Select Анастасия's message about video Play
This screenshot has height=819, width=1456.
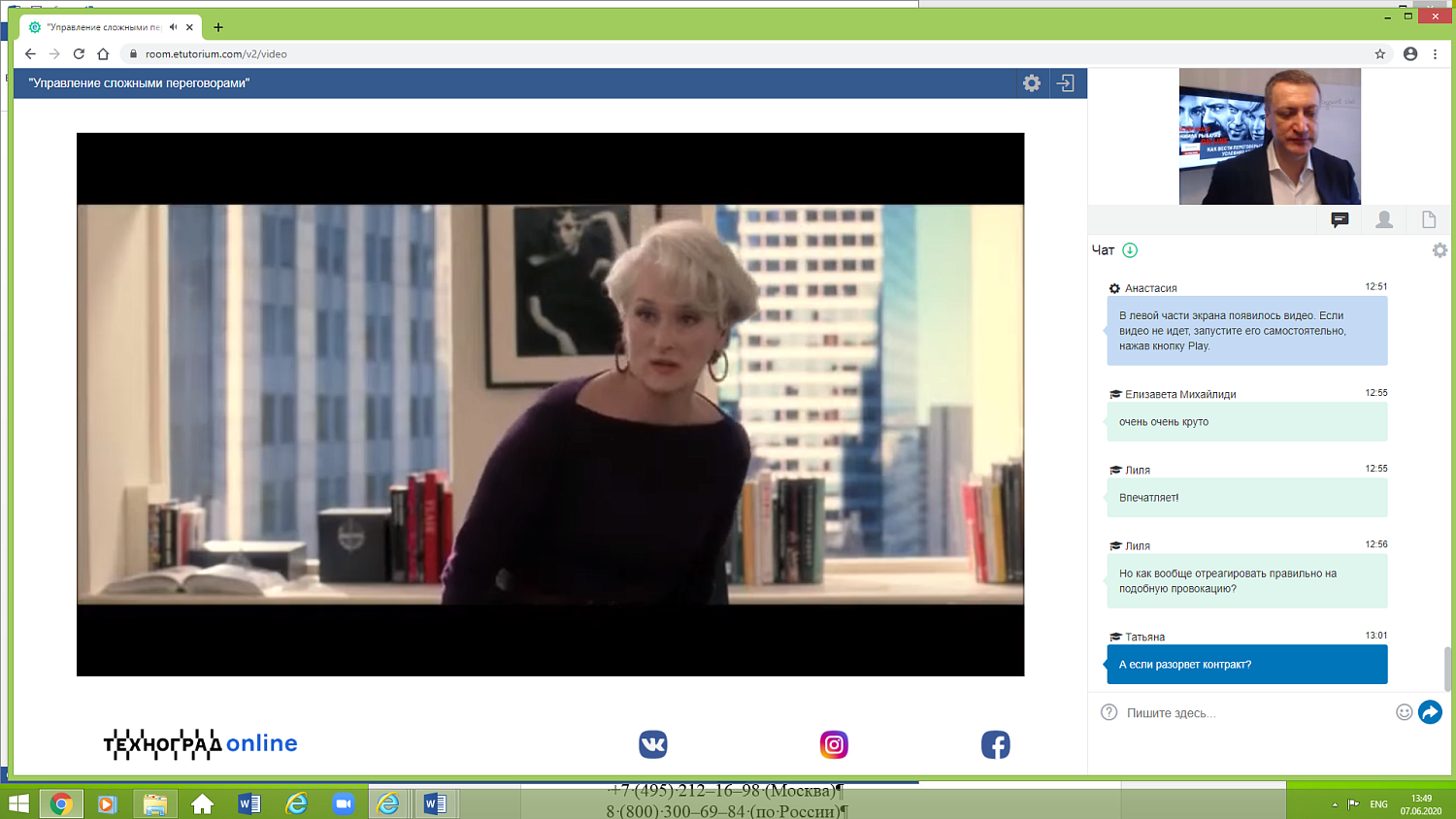point(1247,331)
